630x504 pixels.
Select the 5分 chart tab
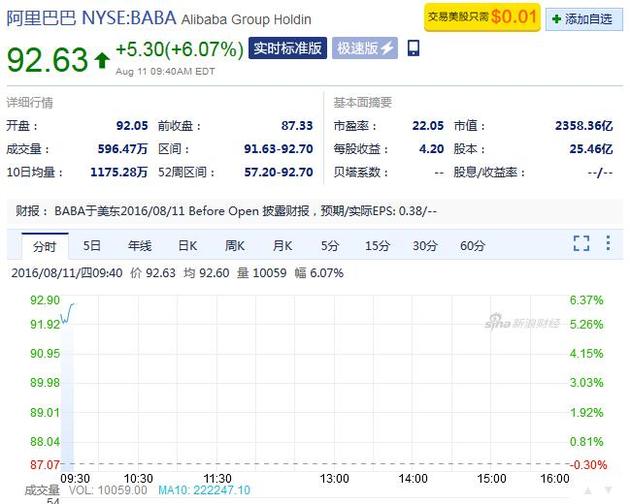[x=330, y=245]
